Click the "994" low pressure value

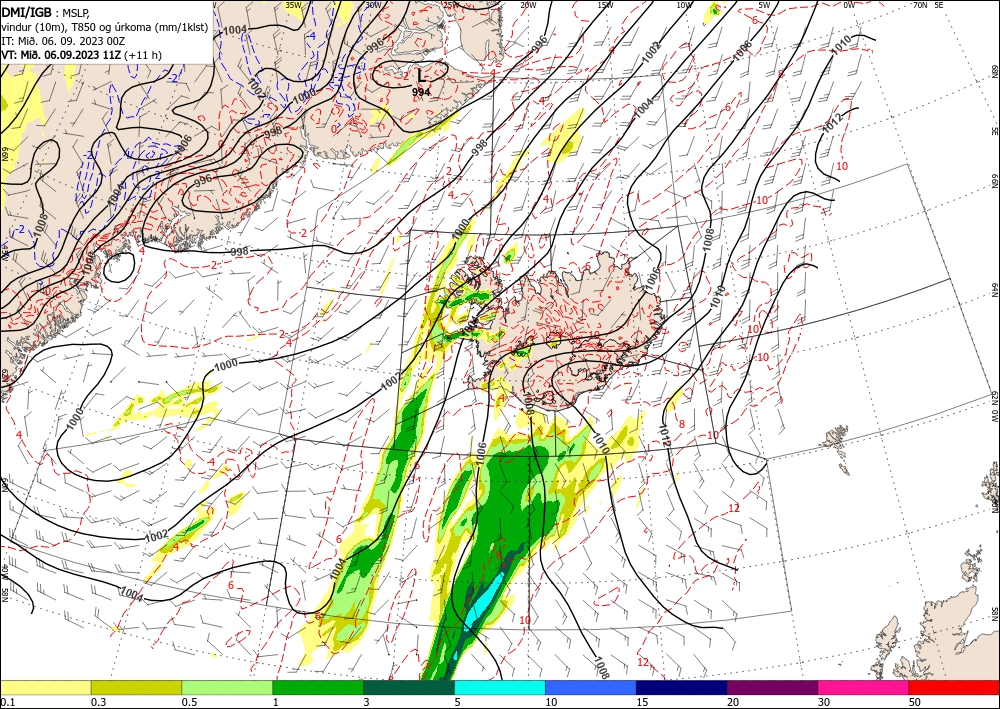point(421,92)
